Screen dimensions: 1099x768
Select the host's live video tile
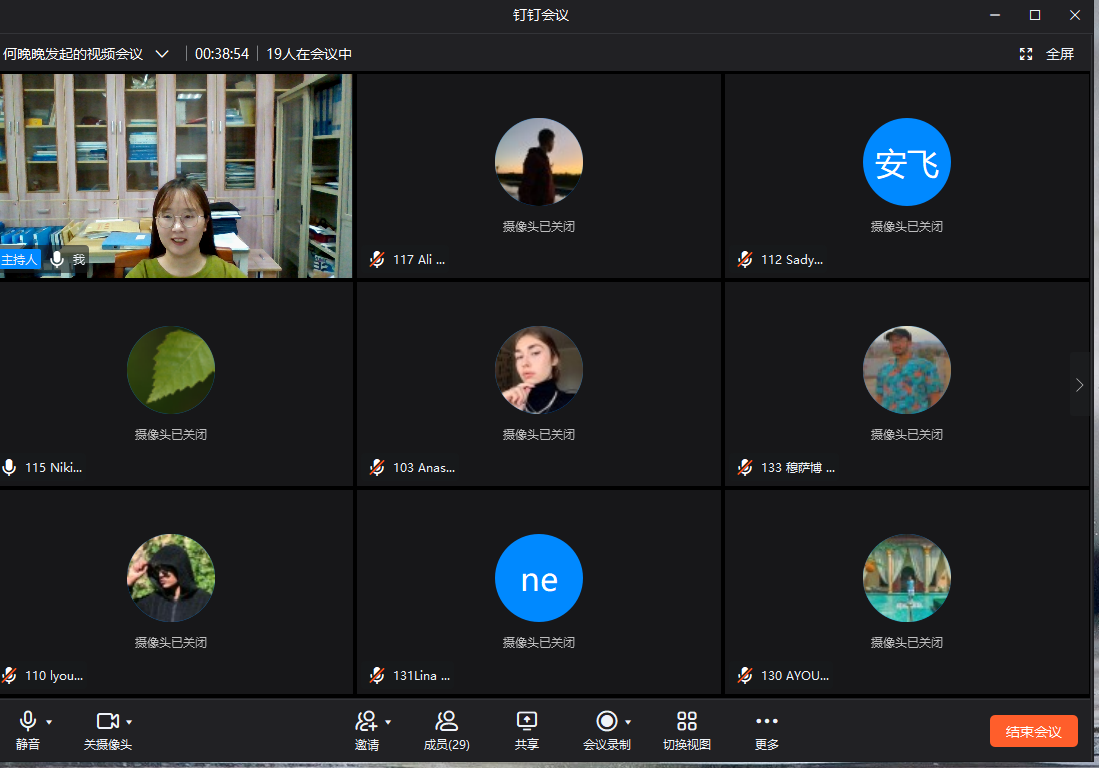click(x=176, y=175)
